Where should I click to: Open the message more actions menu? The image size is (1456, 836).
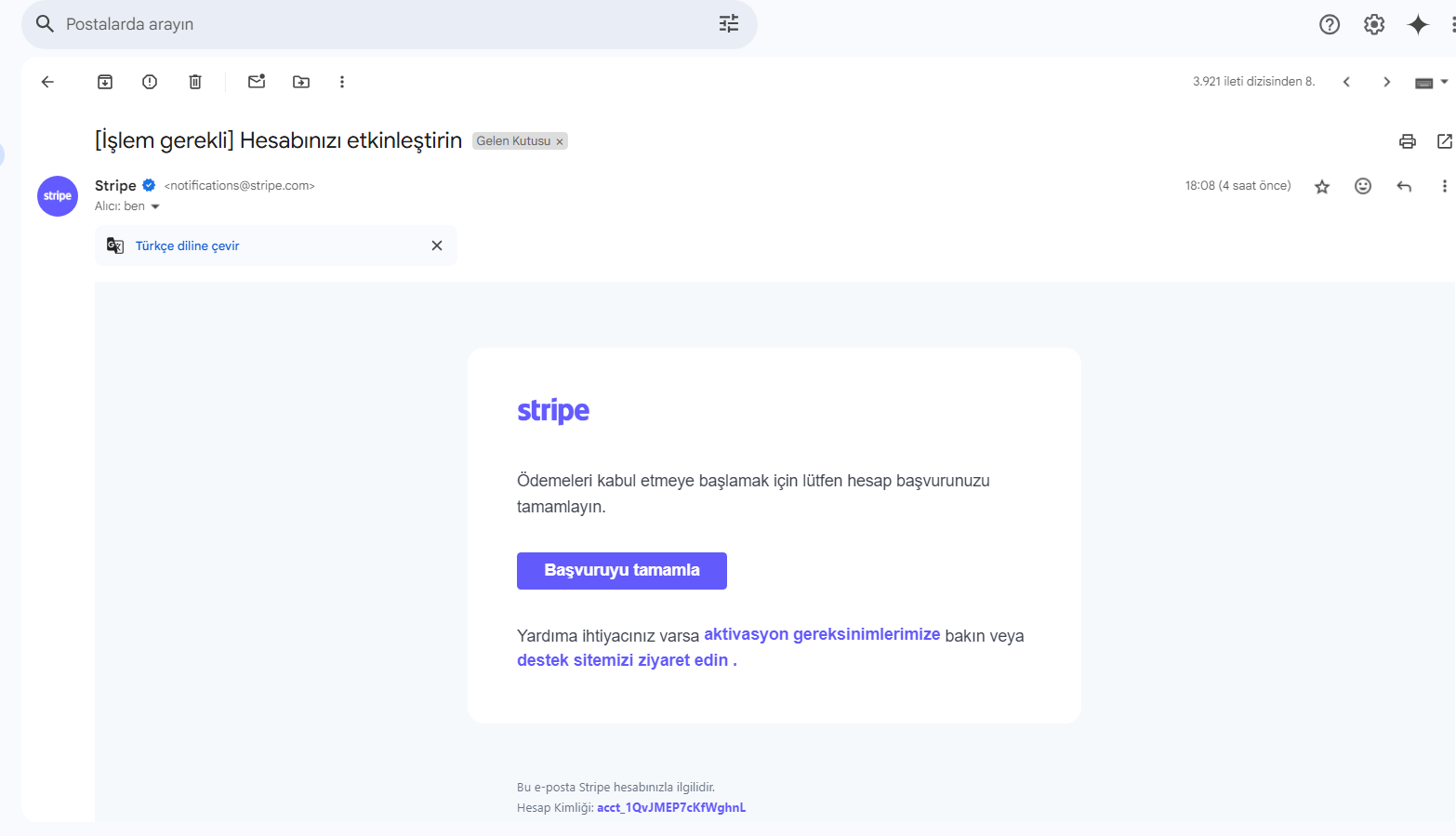tap(1444, 186)
